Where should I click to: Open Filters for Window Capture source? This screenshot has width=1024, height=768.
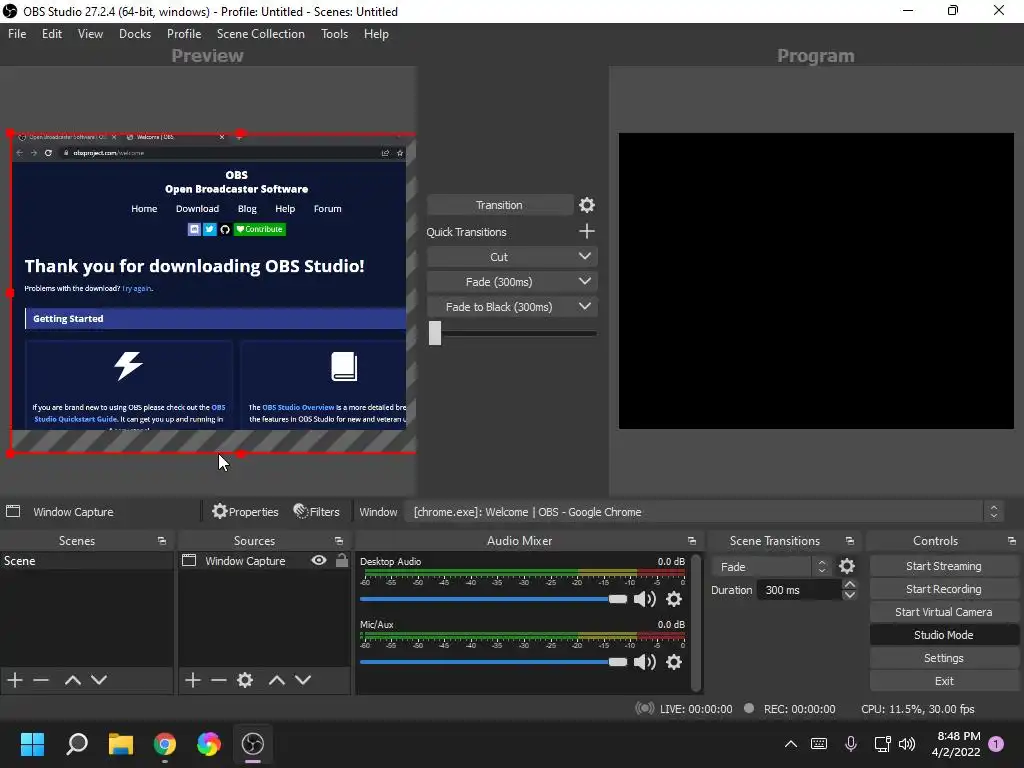317,511
